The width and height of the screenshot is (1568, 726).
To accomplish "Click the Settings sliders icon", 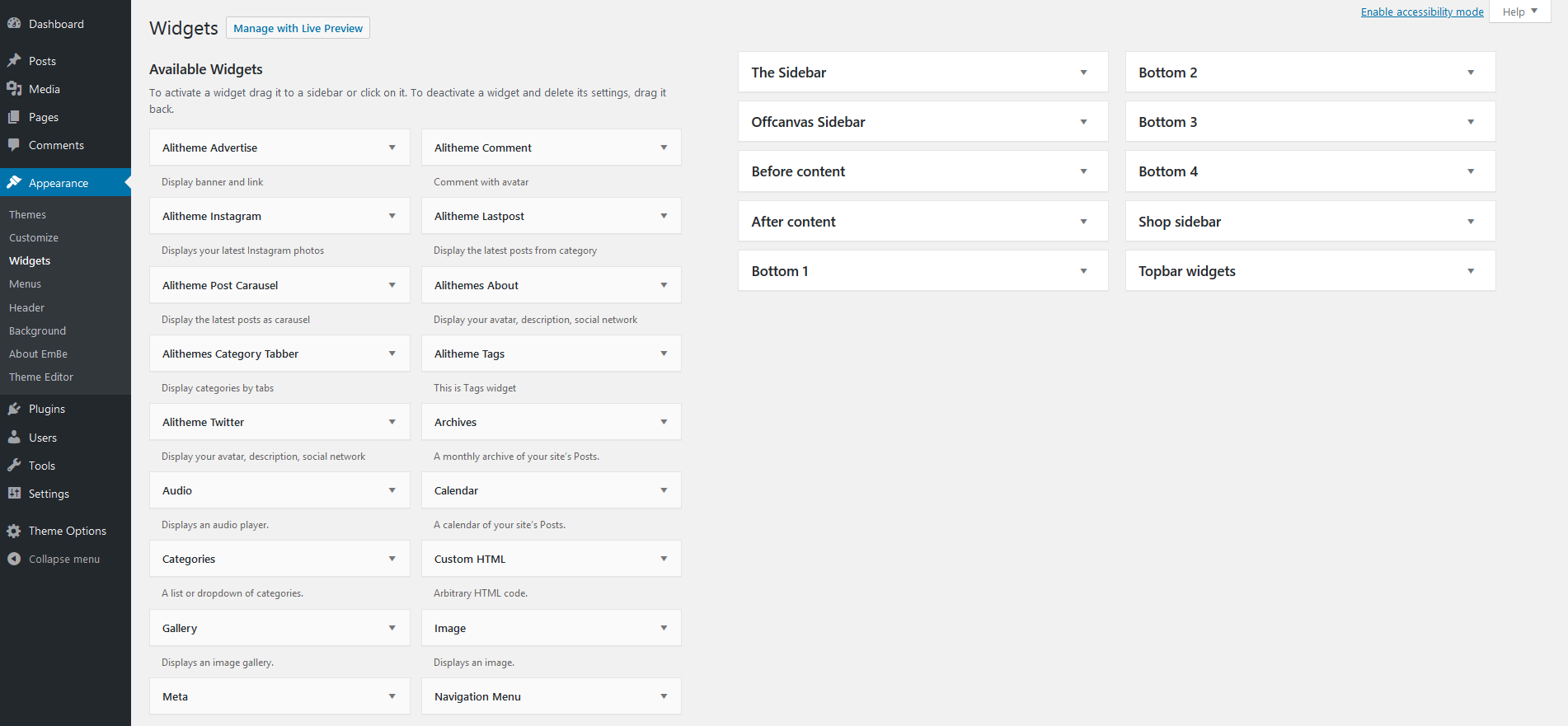I will click(14, 494).
